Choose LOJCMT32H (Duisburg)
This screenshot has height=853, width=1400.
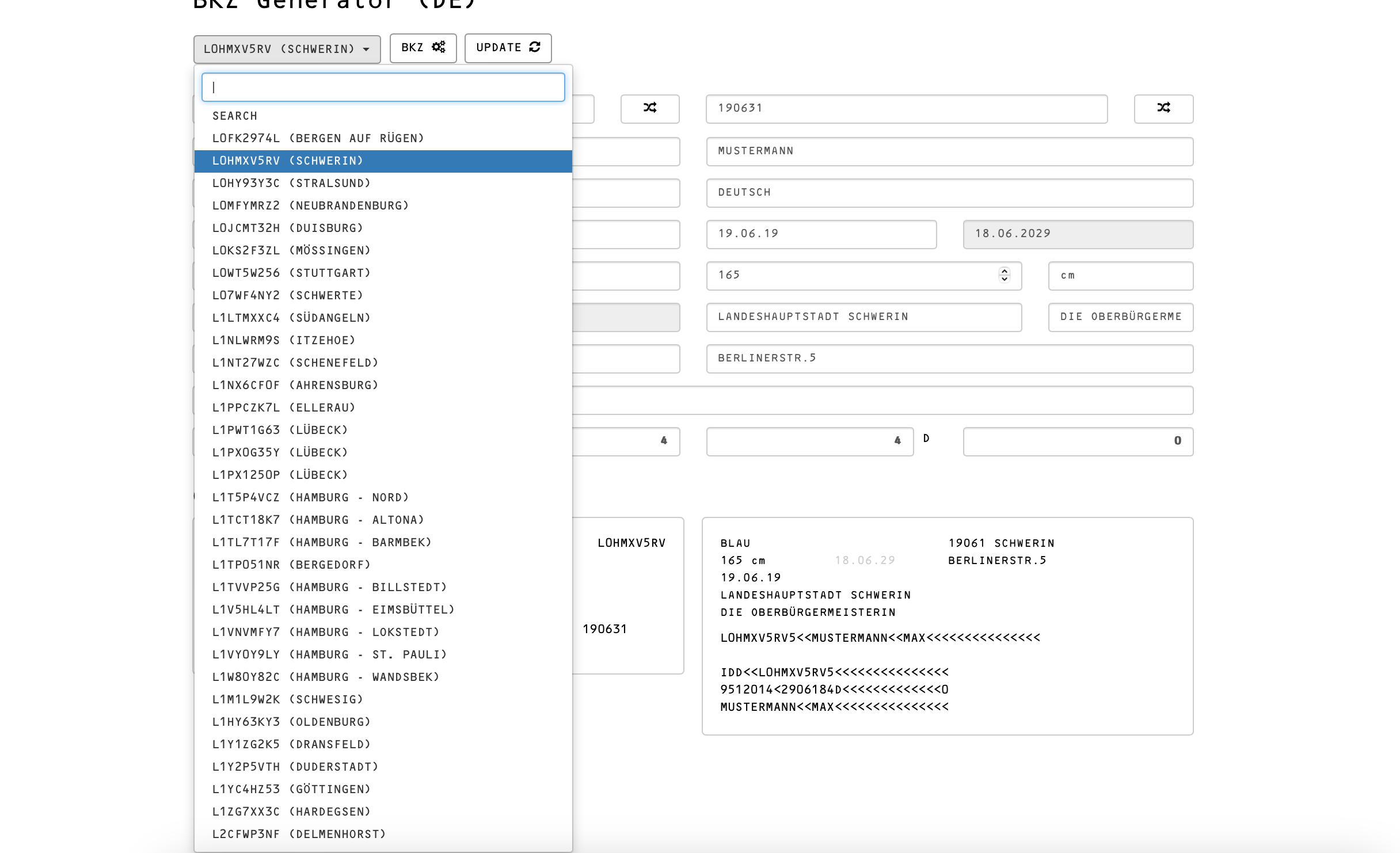click(383, 228)
